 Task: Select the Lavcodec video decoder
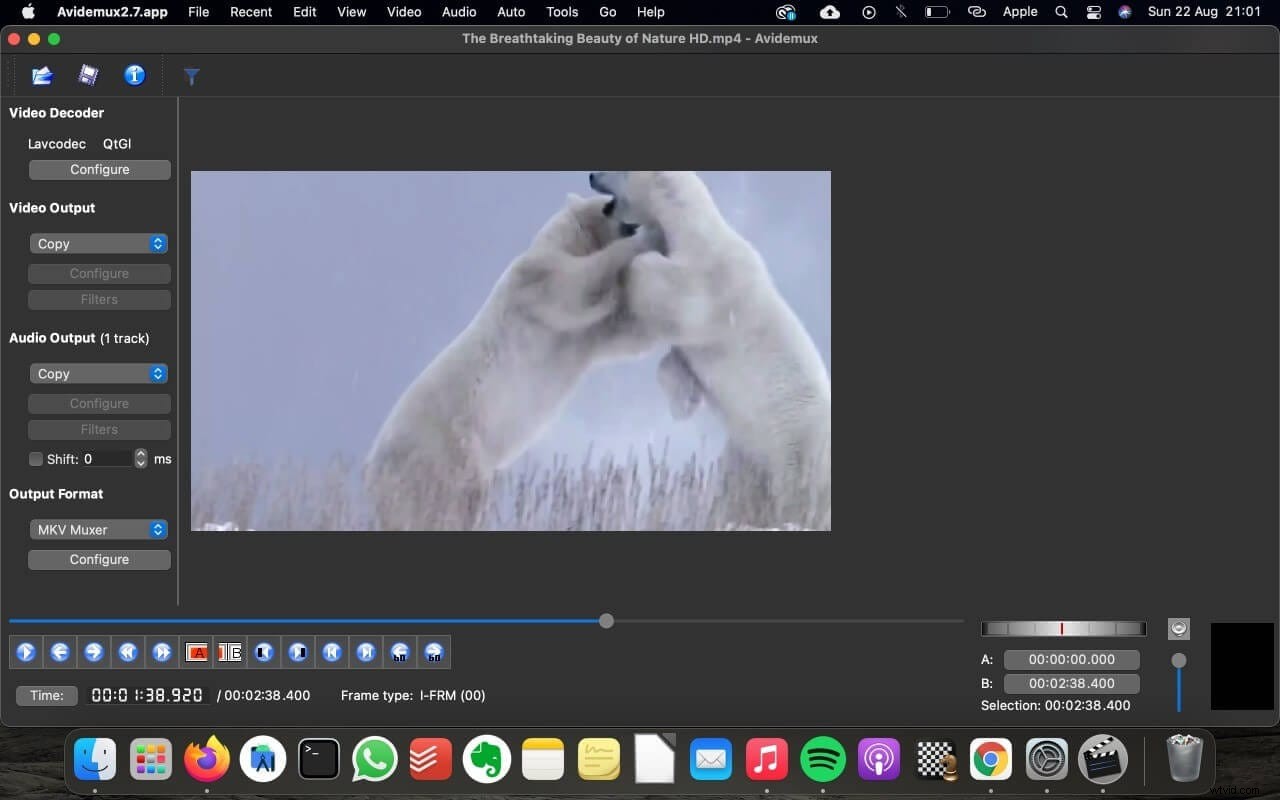(56, 143)
